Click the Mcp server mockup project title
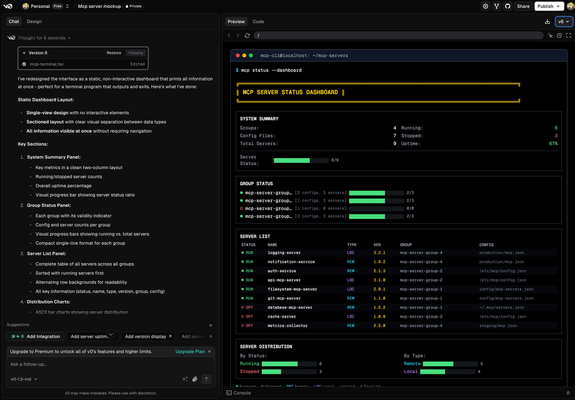 99,6
